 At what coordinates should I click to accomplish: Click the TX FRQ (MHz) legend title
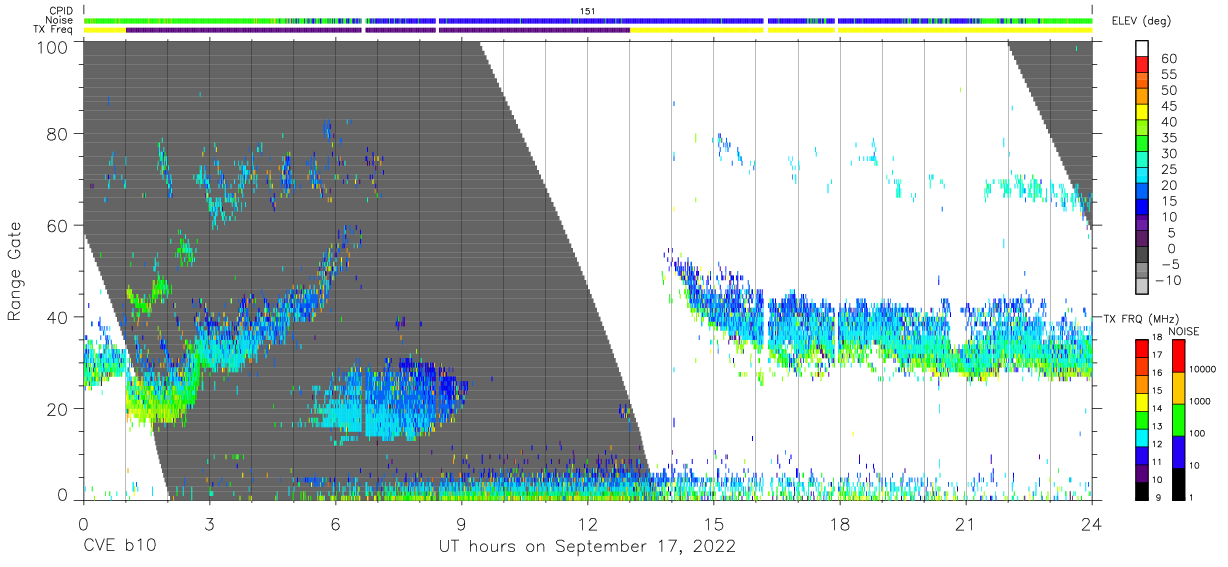[x=1140, y=319]
